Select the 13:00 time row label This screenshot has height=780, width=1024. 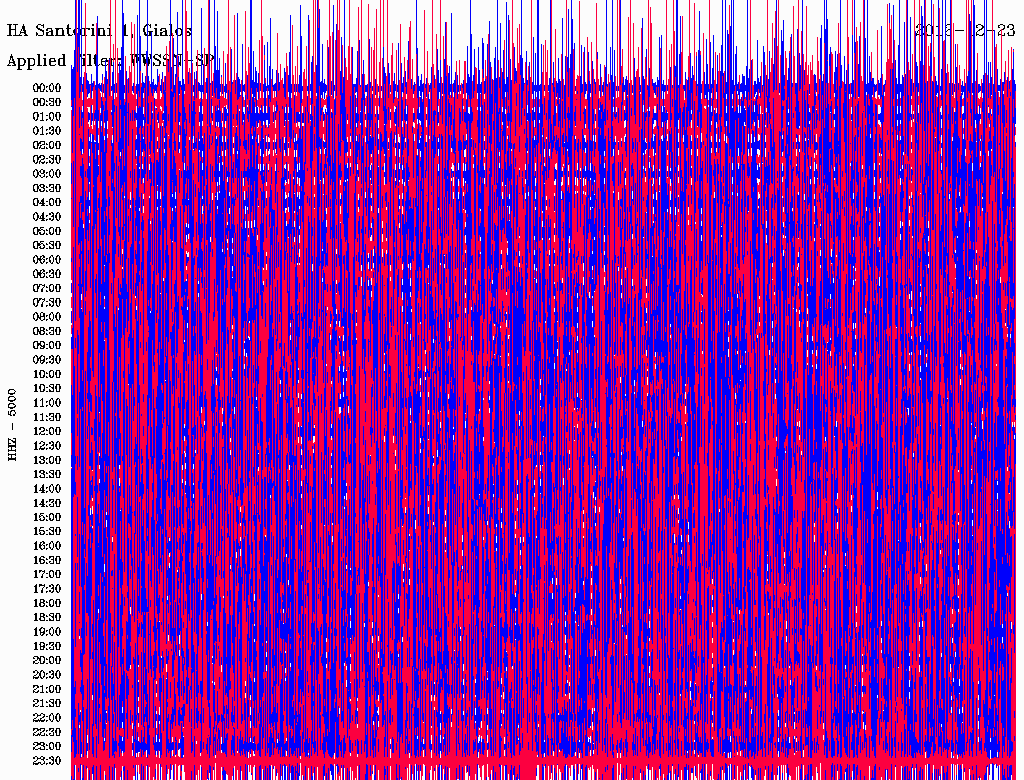[x=47, y=461]
